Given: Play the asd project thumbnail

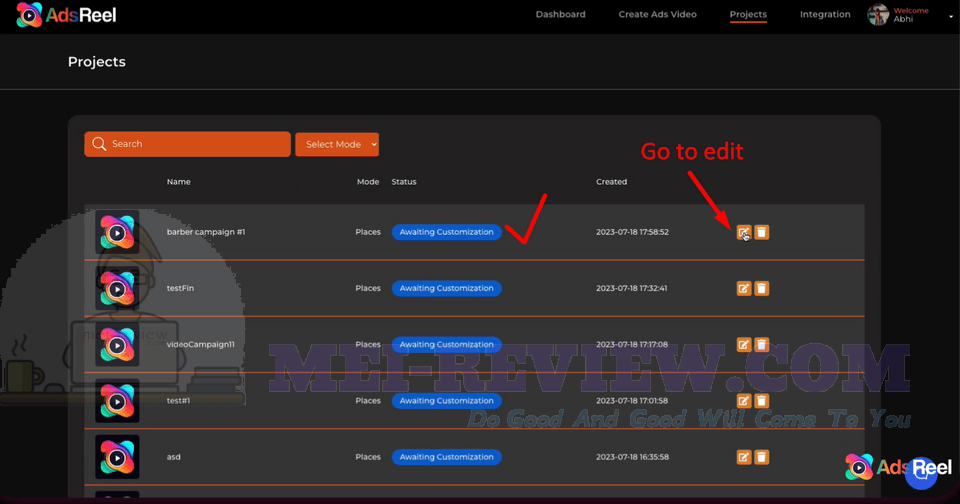Looking at the screenshot, I should [x=117, y=457].
